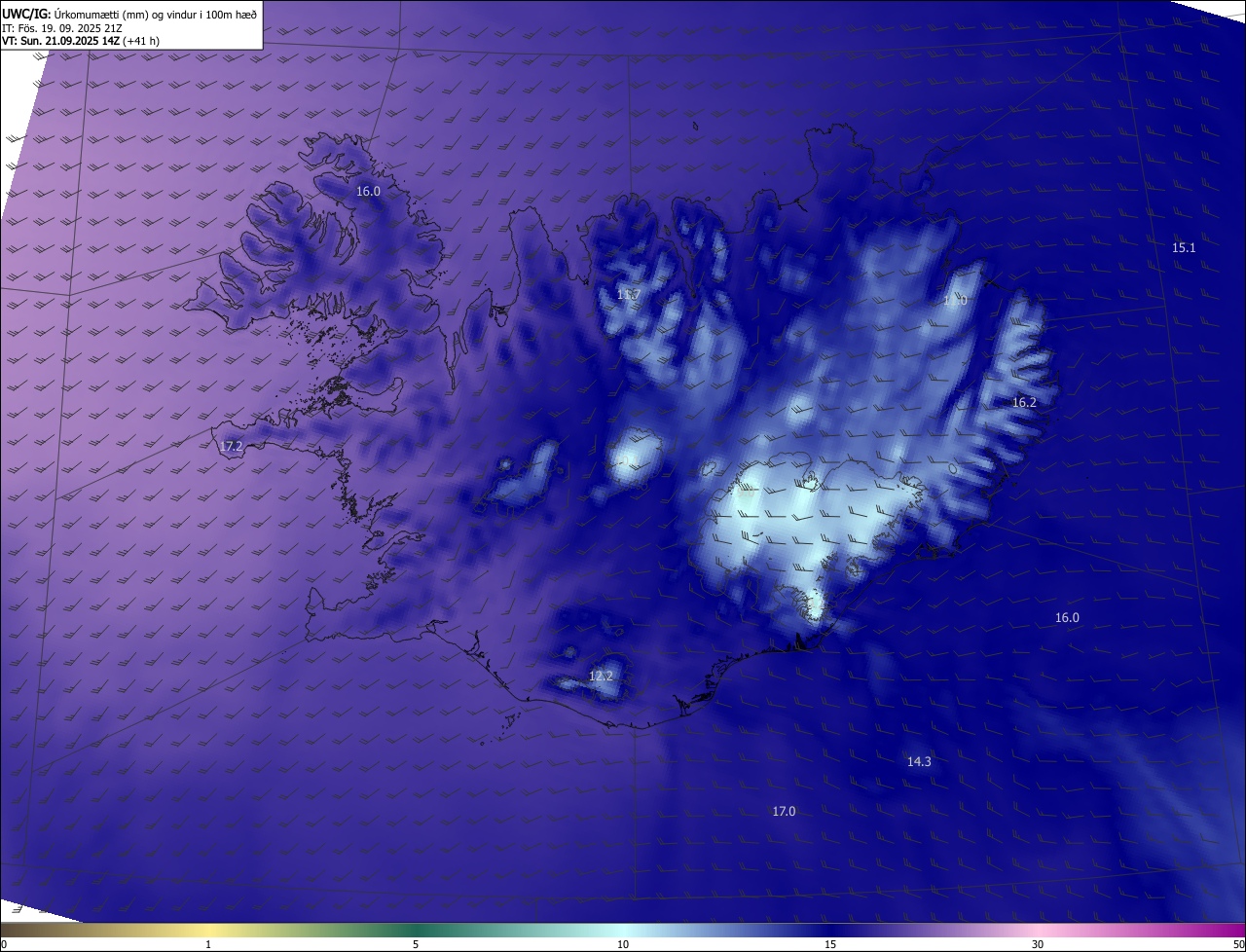Image resolution: width=1246 pixels, height=952 pixels.
Task: Click the 17.0 value over the southern sea
Action: [x=784, y=812]
